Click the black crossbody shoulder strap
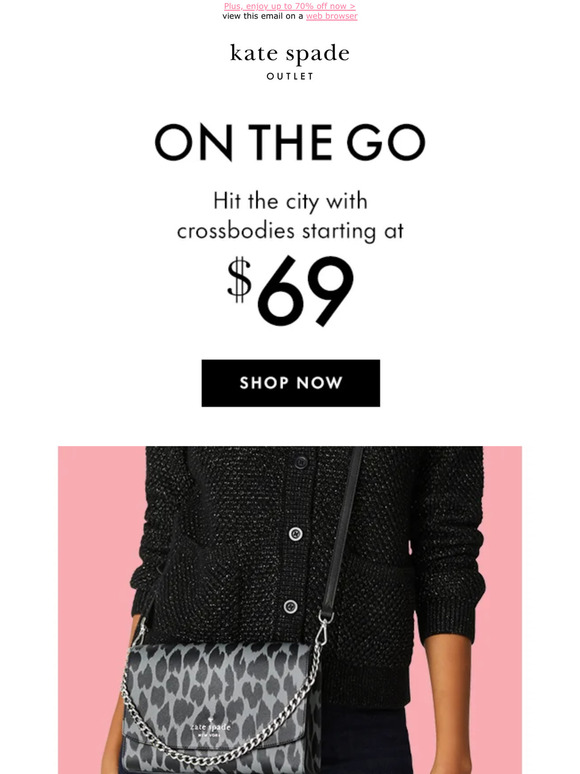The height and width of the screenshot is (774, 580). [343, 531]
